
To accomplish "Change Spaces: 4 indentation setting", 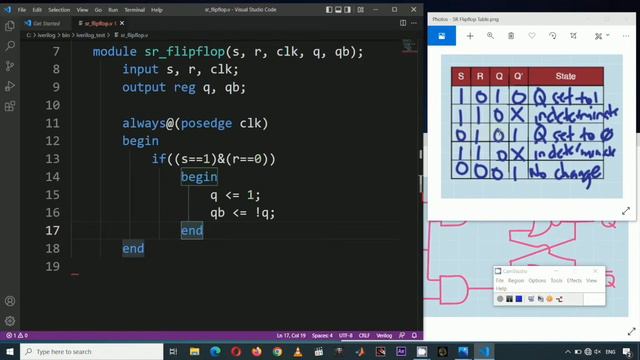I will coord(322,336).
